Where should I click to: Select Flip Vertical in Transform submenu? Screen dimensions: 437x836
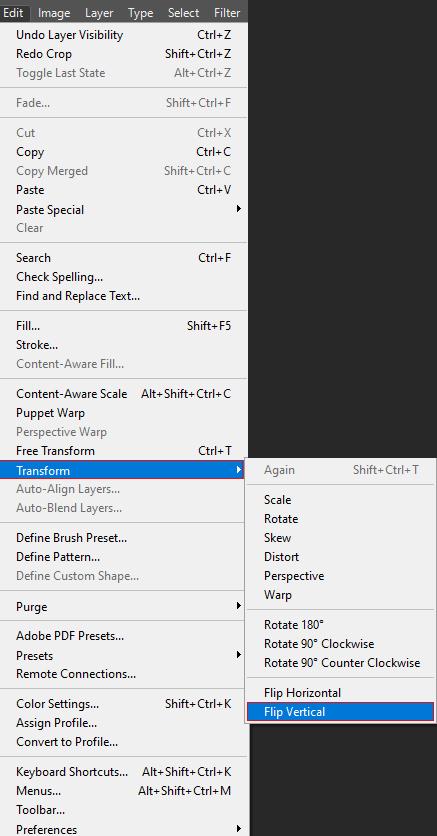(x=339, y=712)
